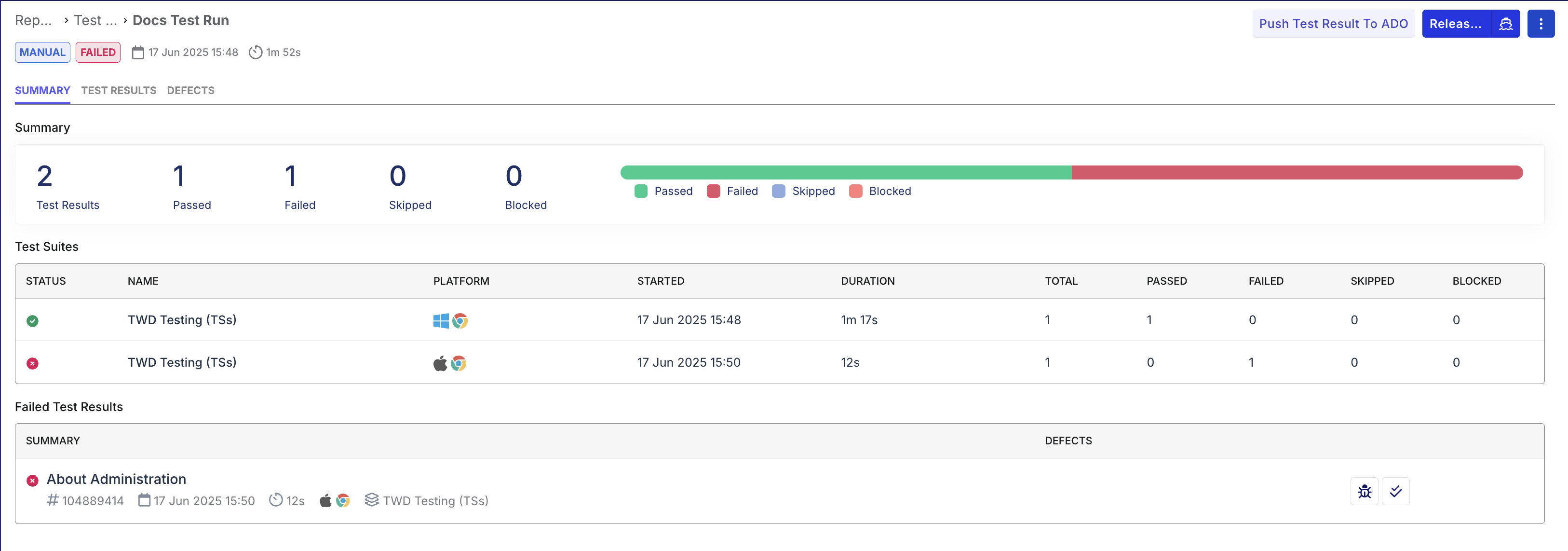This screenshot has height=551, width=1568.
Task: Click the TOTAL column header
Action: (x=1061, y=281)
